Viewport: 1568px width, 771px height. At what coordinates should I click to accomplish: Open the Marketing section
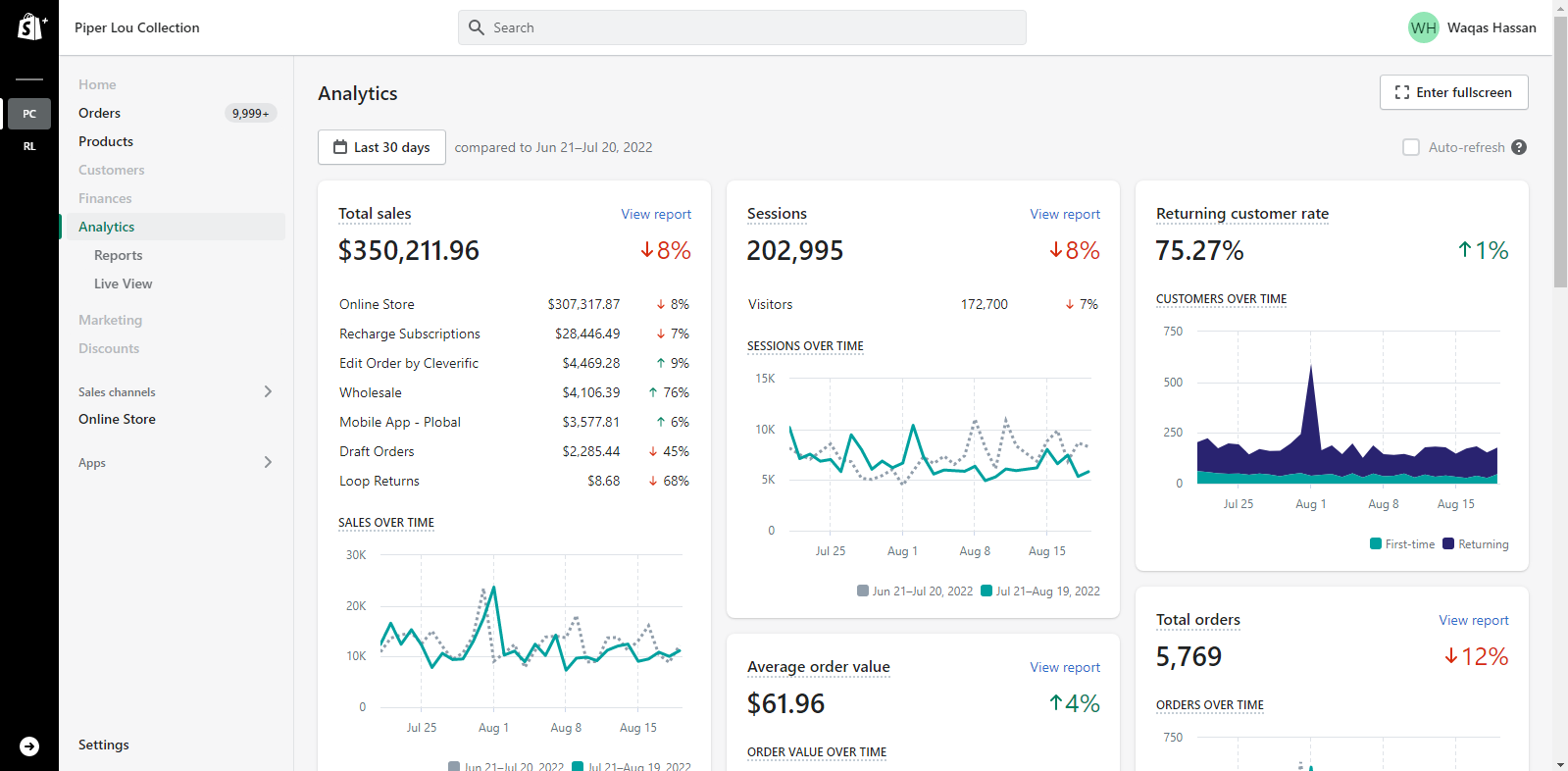pos(110,320)
